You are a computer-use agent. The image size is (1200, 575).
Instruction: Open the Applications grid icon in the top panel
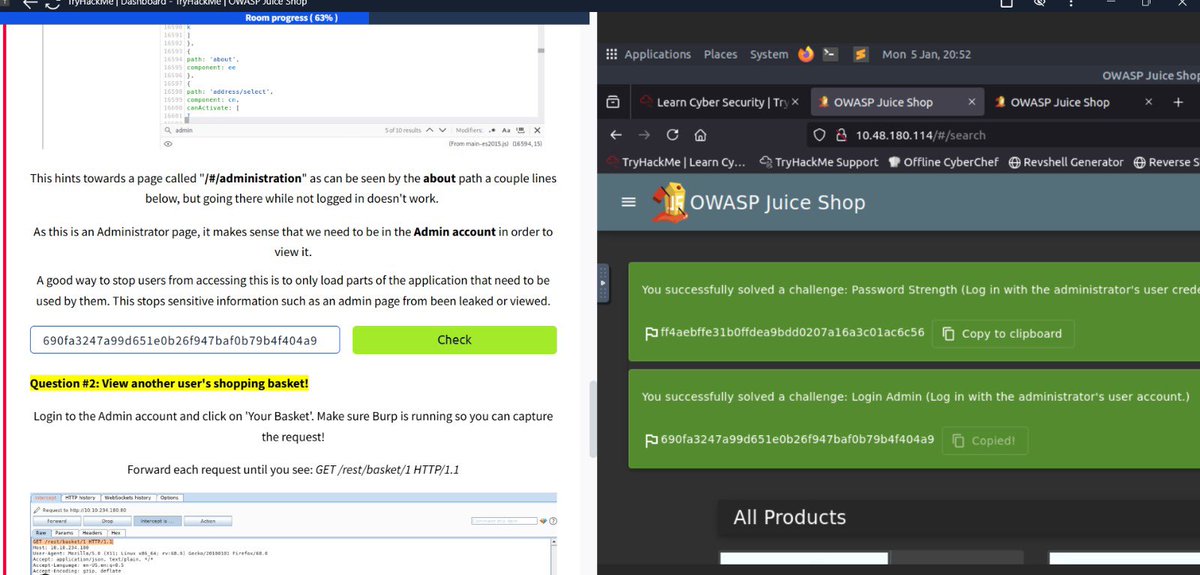(x=611, y=55)
